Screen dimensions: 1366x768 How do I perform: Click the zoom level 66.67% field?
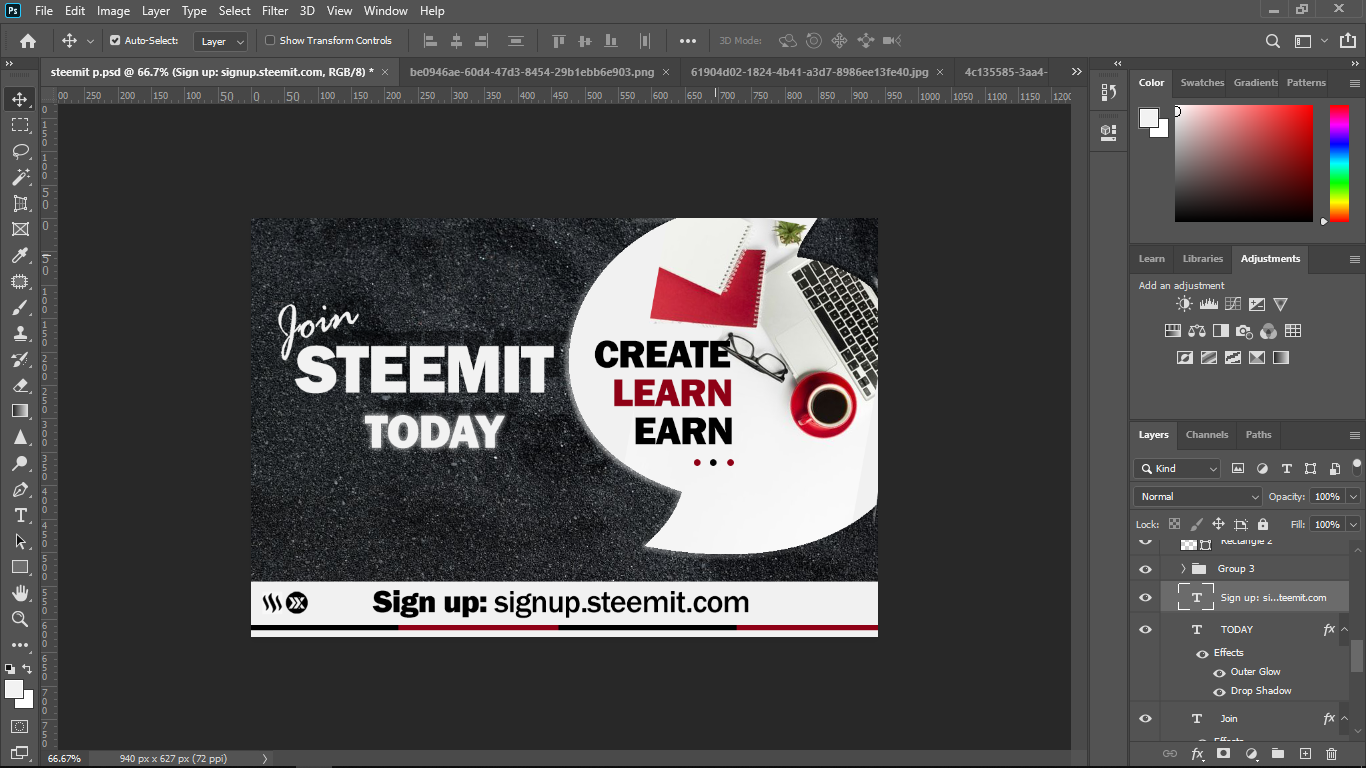pyautogui.click(x=65, y=759)
